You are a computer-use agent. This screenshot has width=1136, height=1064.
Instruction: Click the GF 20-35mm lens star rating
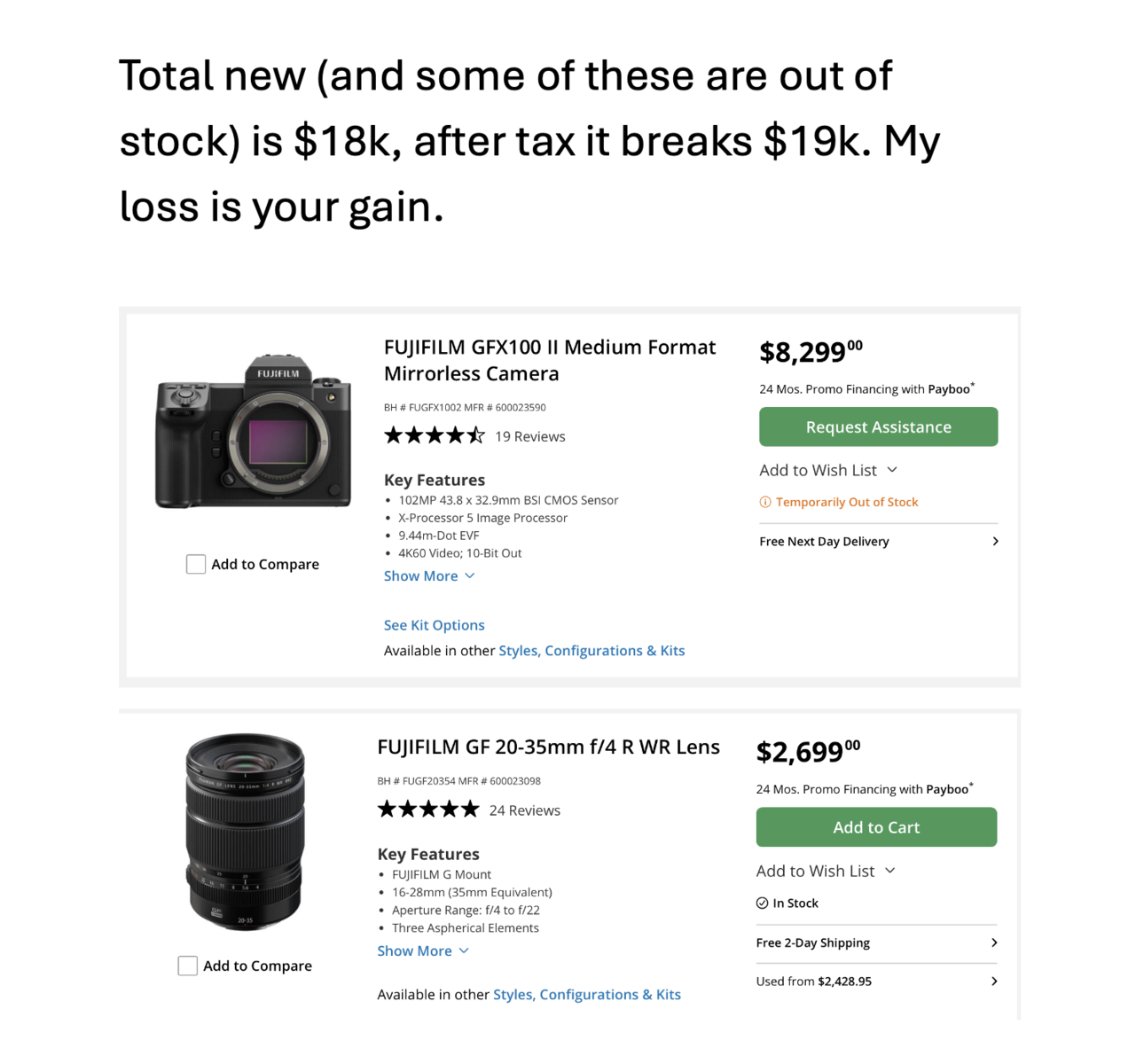(428, 810)
